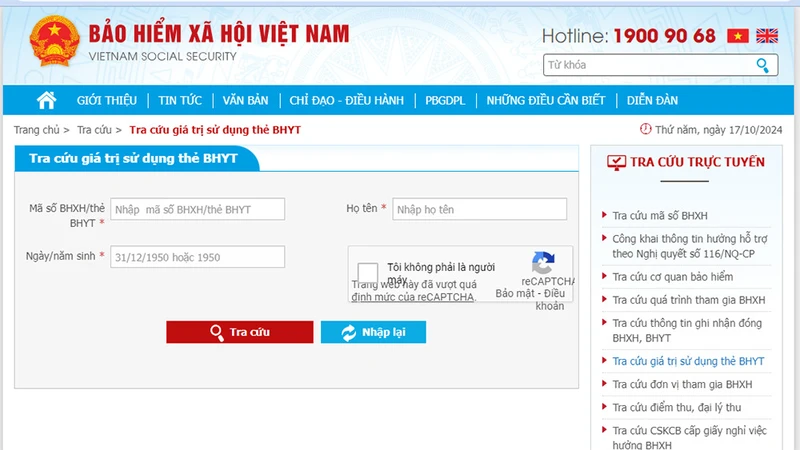Click the Vietnam national emblem logo
This screenshot has height=450, width=800.
55,41
